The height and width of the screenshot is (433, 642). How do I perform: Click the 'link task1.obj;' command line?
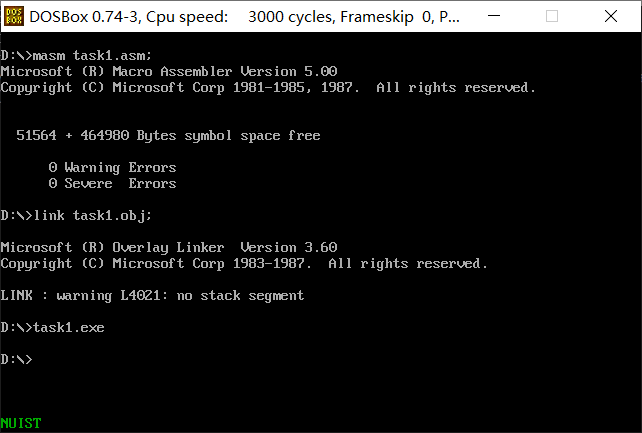tap(76, 215)
